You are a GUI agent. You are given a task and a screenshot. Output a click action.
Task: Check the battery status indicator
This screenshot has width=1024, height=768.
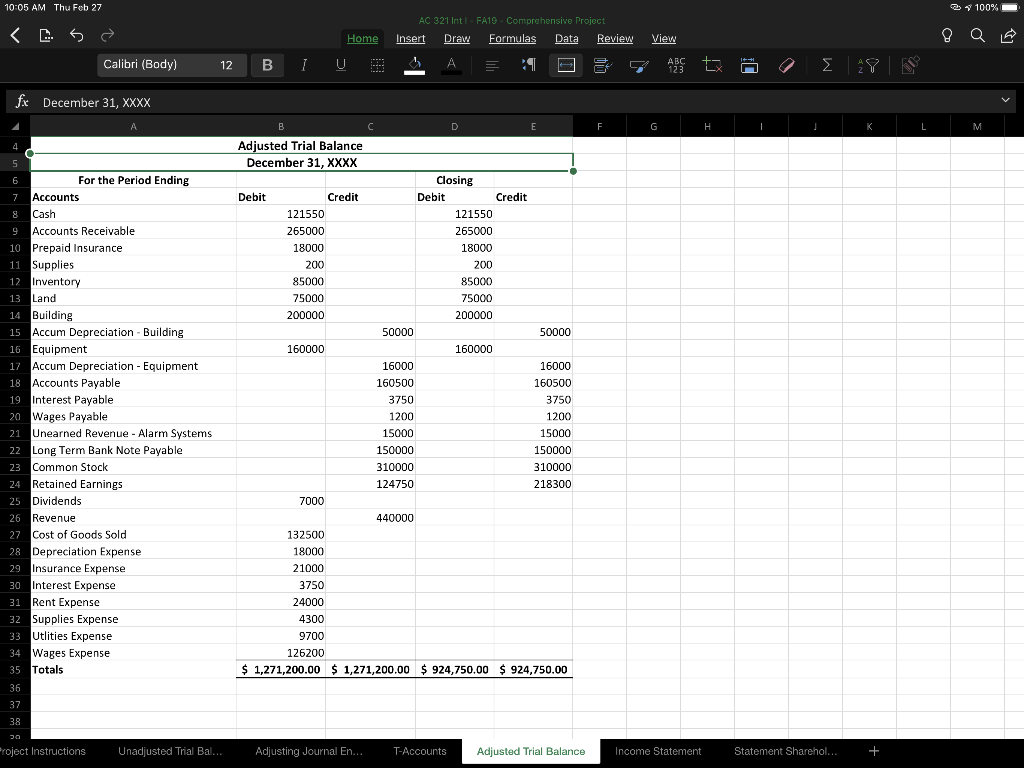1010,7
